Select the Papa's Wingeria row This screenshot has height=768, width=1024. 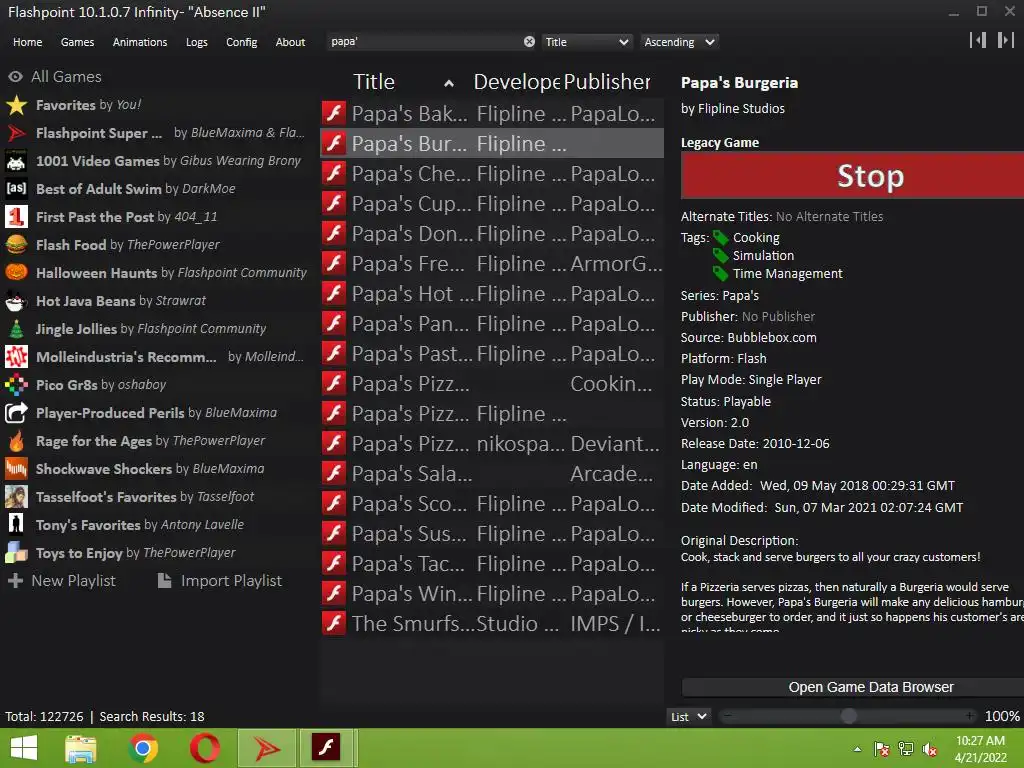(x=492, y=594)
